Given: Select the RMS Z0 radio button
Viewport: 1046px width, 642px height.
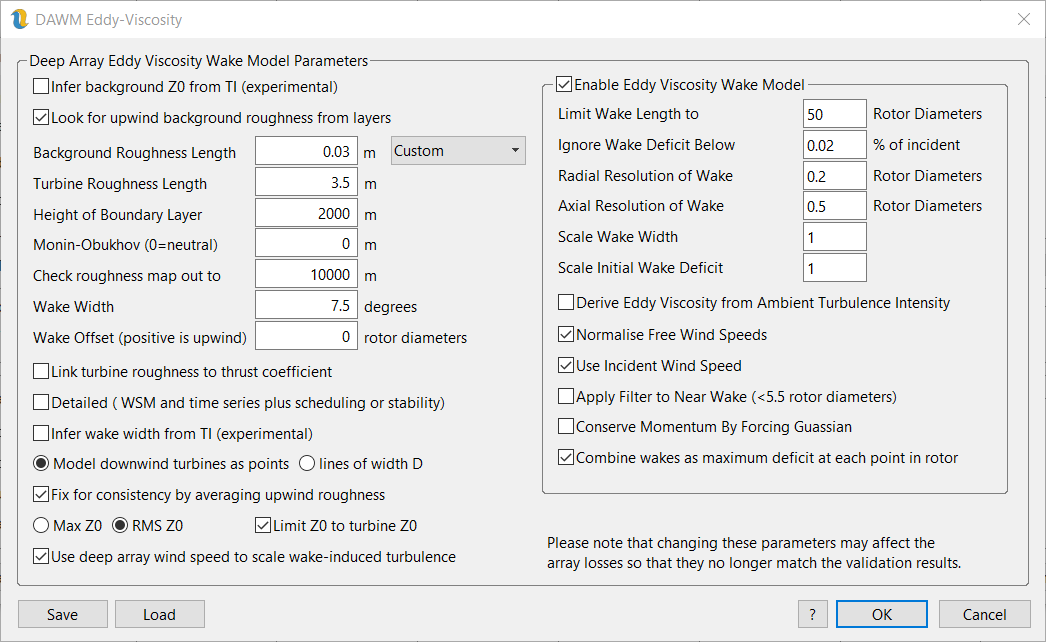Looking at the screenshot, I should click(x=120, y=526).
